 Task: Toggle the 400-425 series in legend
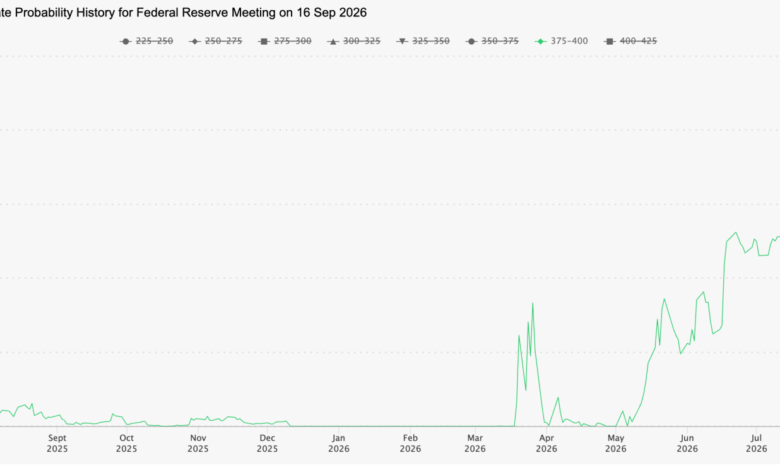click(630, 41)
